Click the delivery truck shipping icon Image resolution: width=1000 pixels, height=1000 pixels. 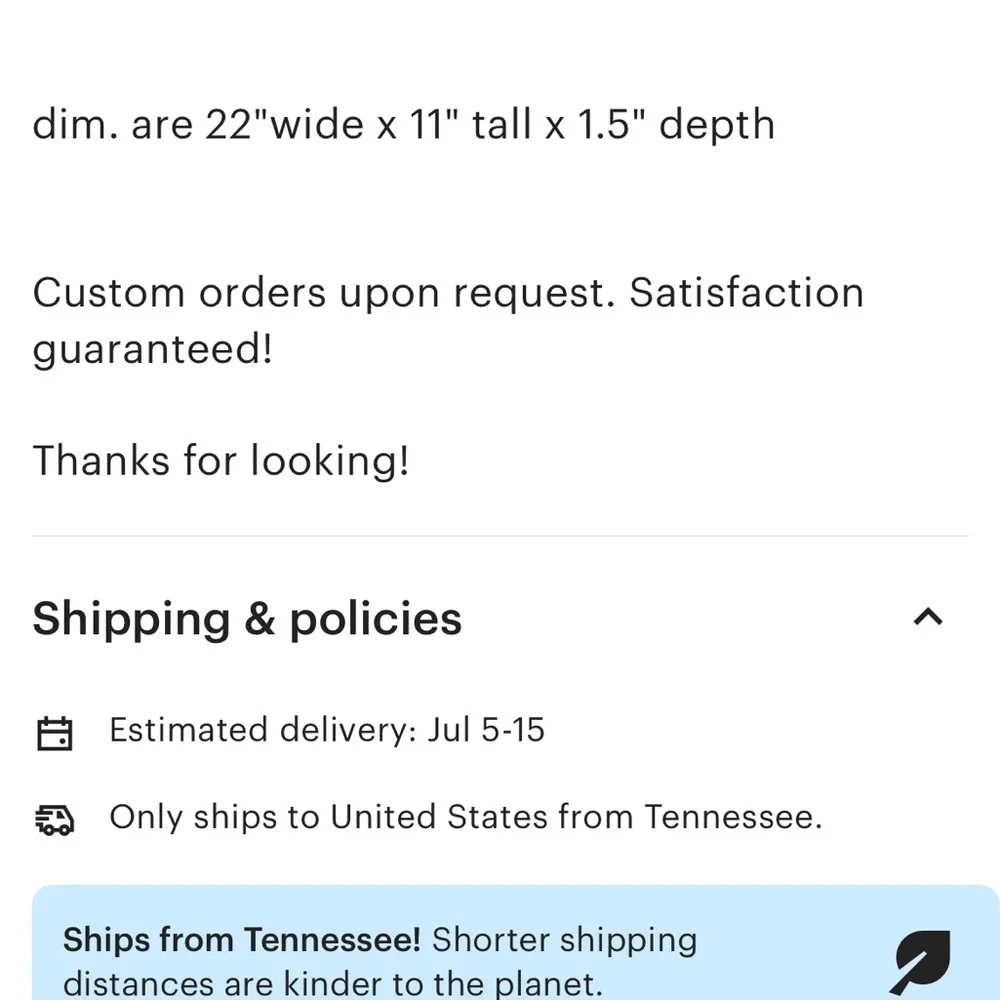[x=55, y=819]
